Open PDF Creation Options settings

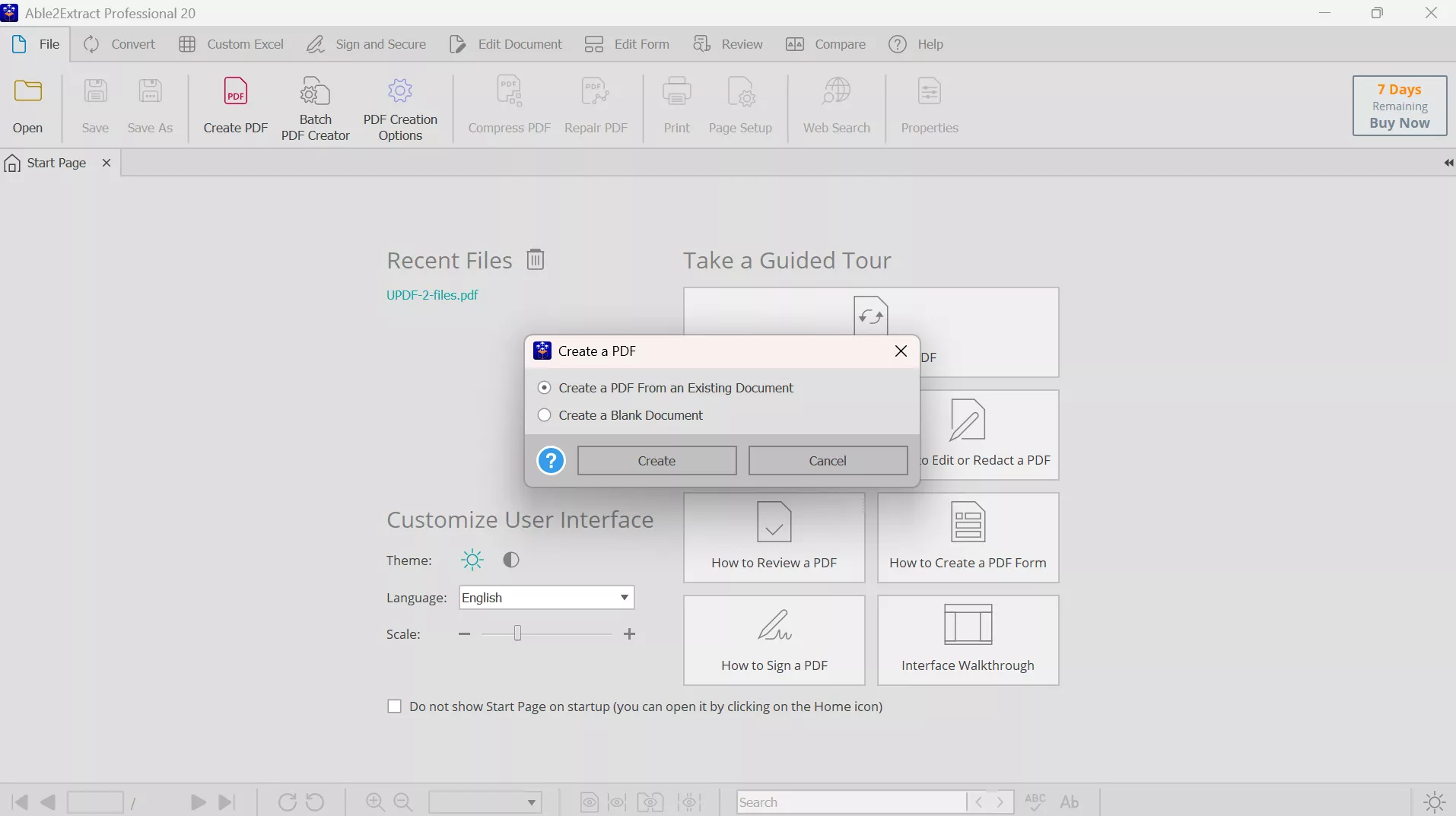[x=399, y=107]
